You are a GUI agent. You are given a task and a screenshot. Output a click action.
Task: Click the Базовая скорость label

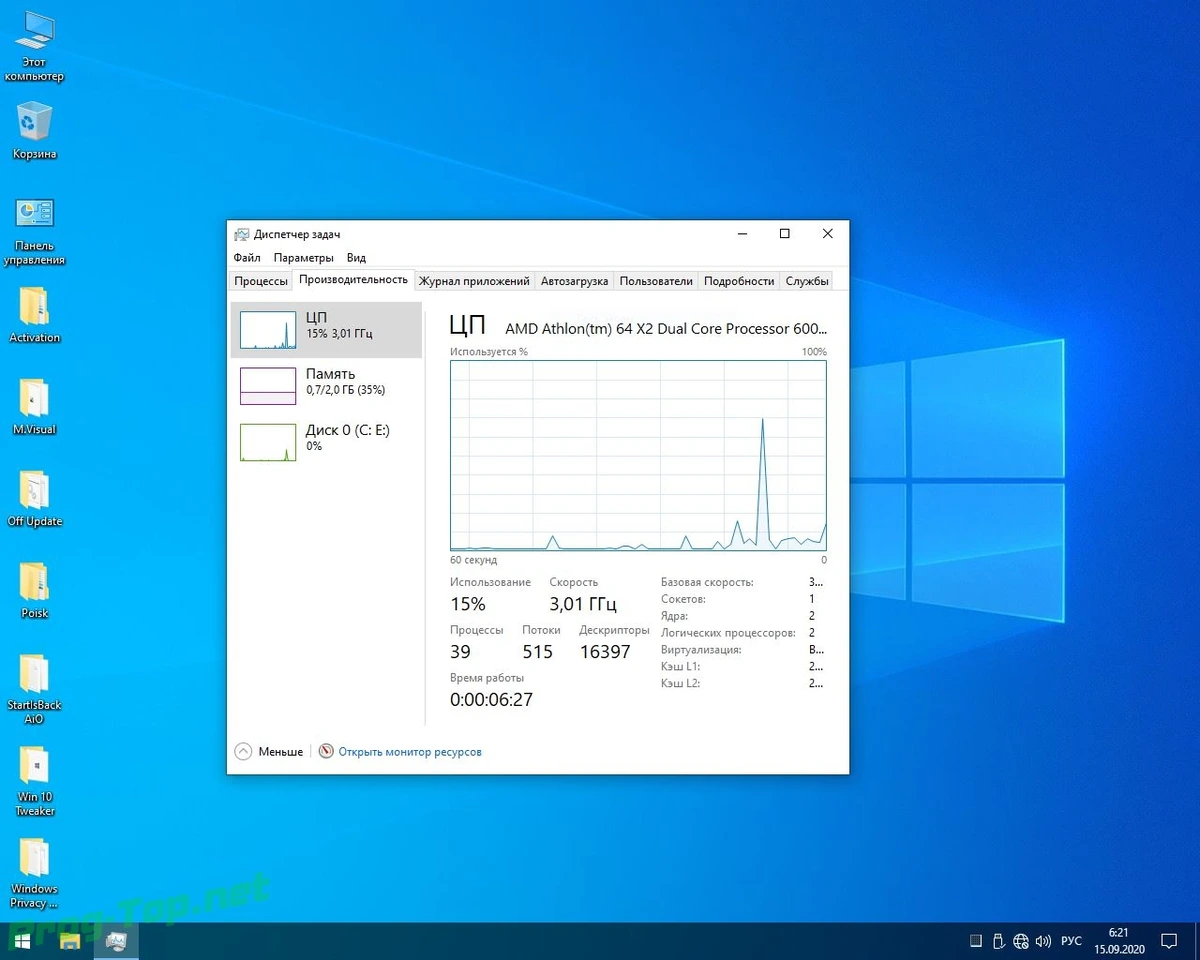click(x=707, y=582)
